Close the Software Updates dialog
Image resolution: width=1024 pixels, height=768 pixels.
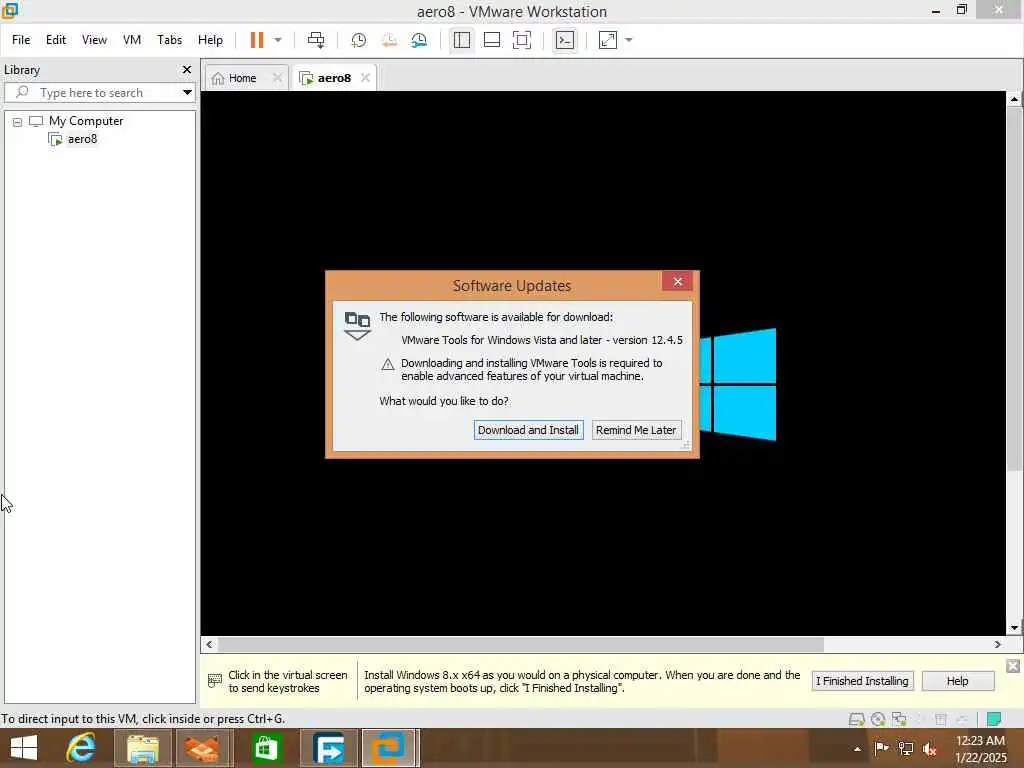click(x=677, y=281)
